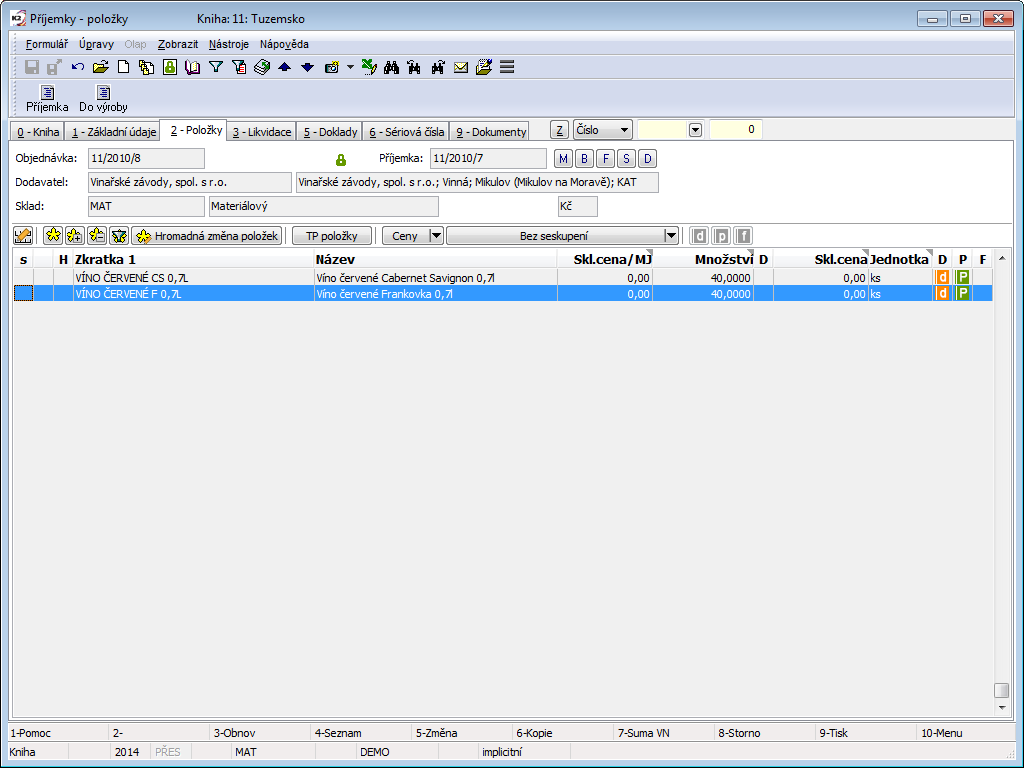Screen dimensions: 1024x768
Task: Click Hromadná změna položek button
Action: (x=207, y=236)
